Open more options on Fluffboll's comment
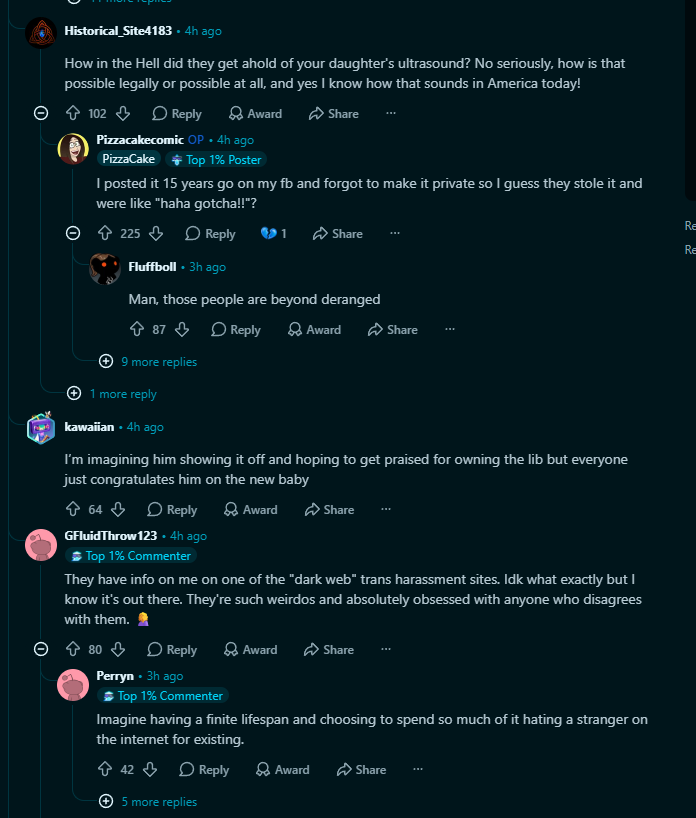The width and height of the screenshot is (696, 818). [450, 329]
